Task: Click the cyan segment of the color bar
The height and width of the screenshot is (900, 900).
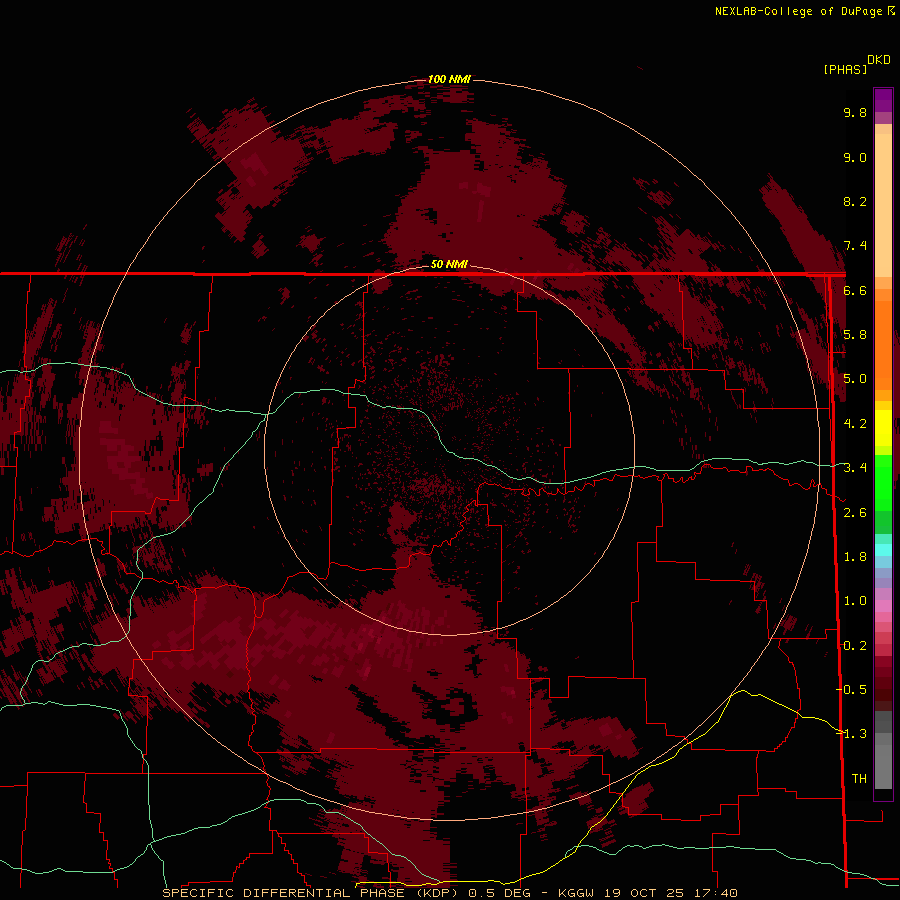Action: pos(883,550)
